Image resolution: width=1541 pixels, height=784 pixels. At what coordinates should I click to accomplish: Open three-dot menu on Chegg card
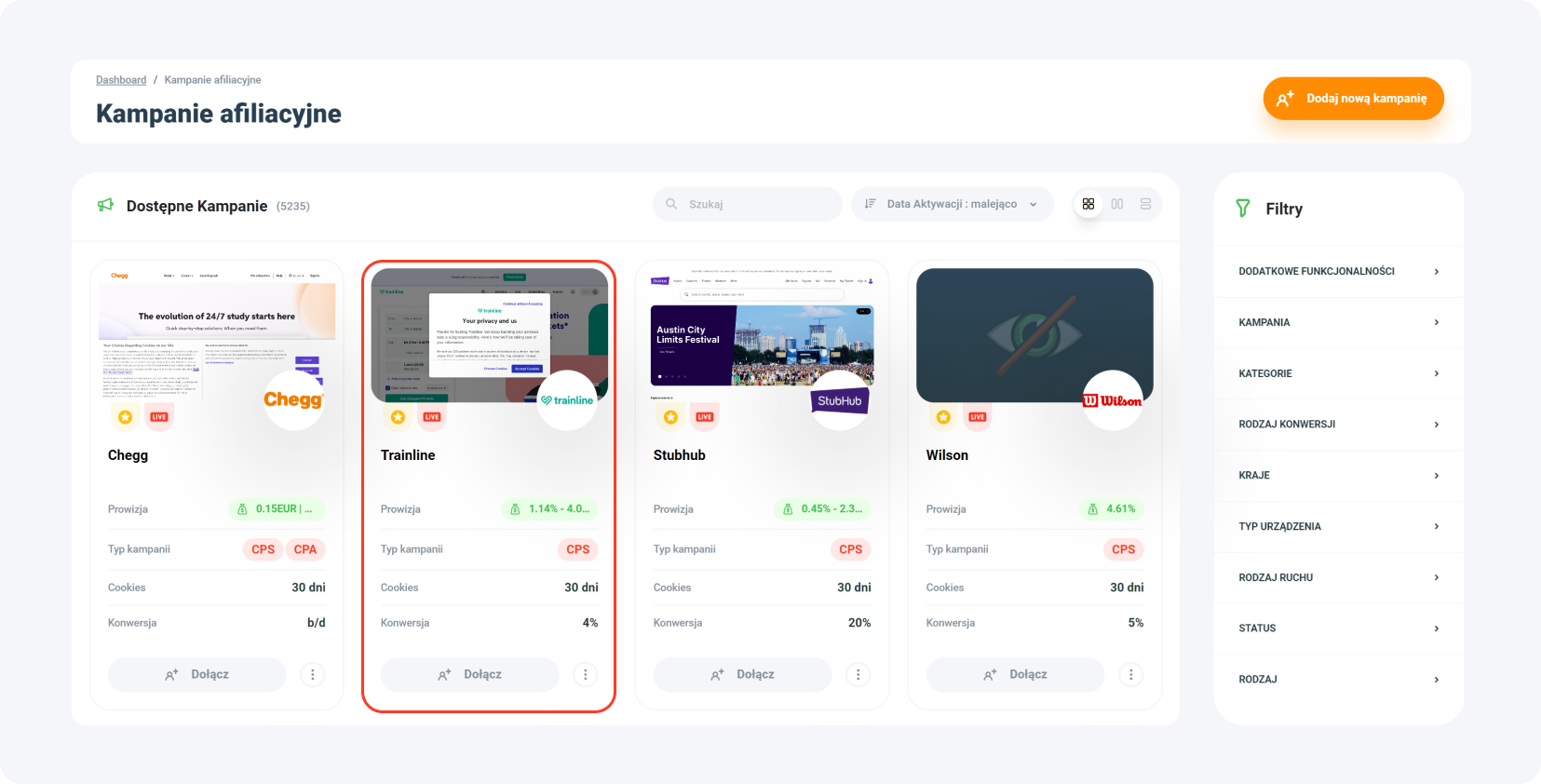pos(313,674)
